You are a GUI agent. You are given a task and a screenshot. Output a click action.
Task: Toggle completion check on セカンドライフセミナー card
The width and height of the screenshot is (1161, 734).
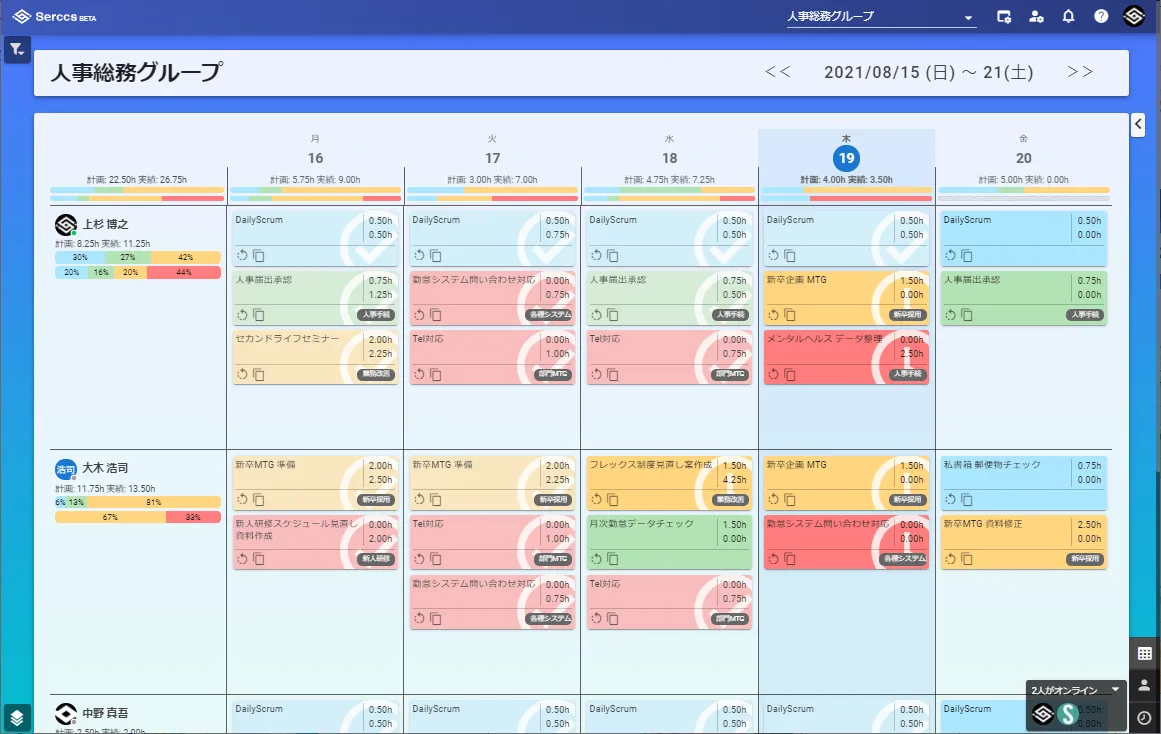(369, 359)
